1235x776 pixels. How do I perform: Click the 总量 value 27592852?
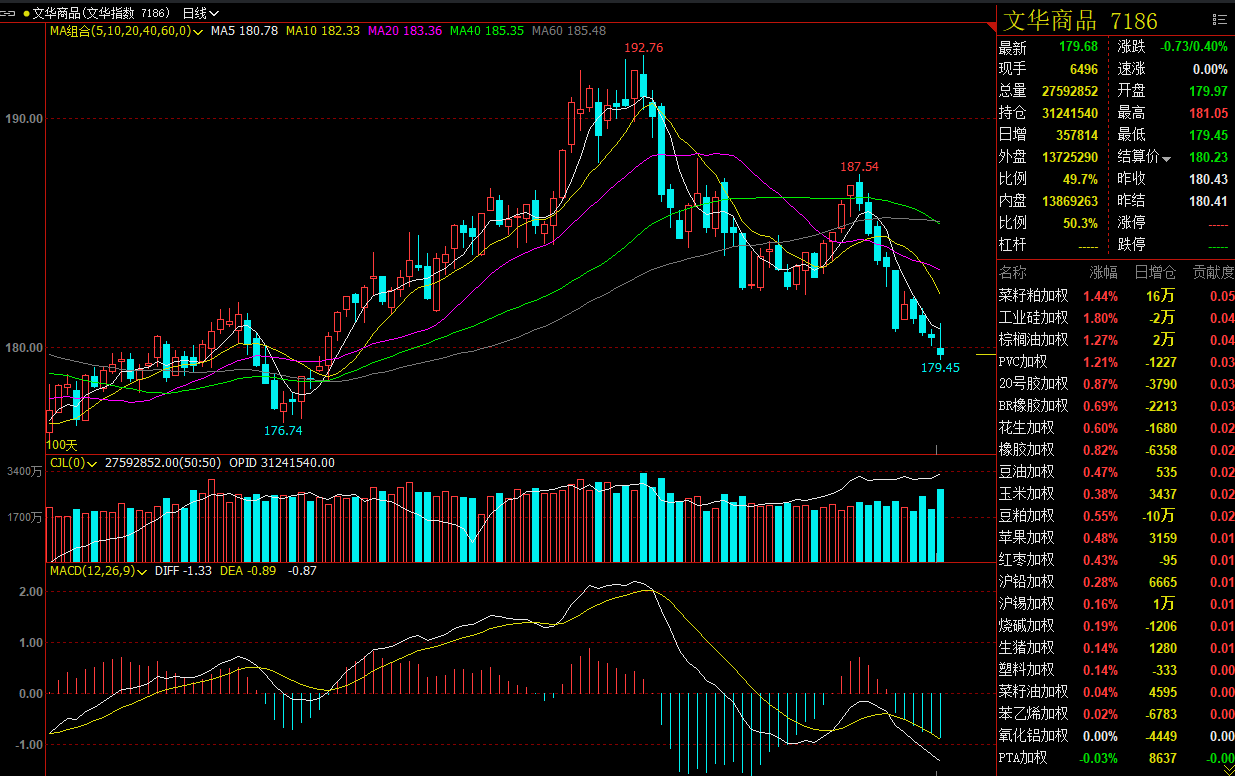click(x=1070, y=91)
